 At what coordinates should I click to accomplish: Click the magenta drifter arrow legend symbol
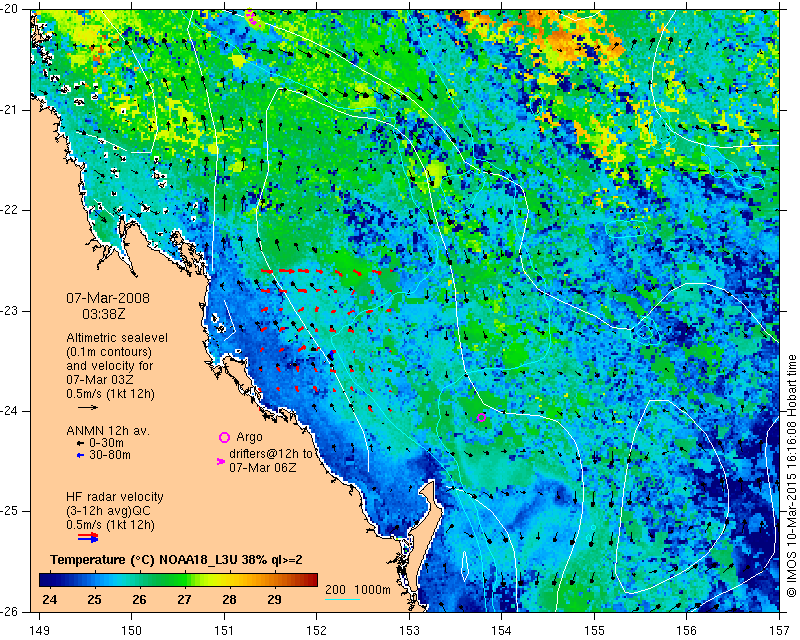point(221,461)
